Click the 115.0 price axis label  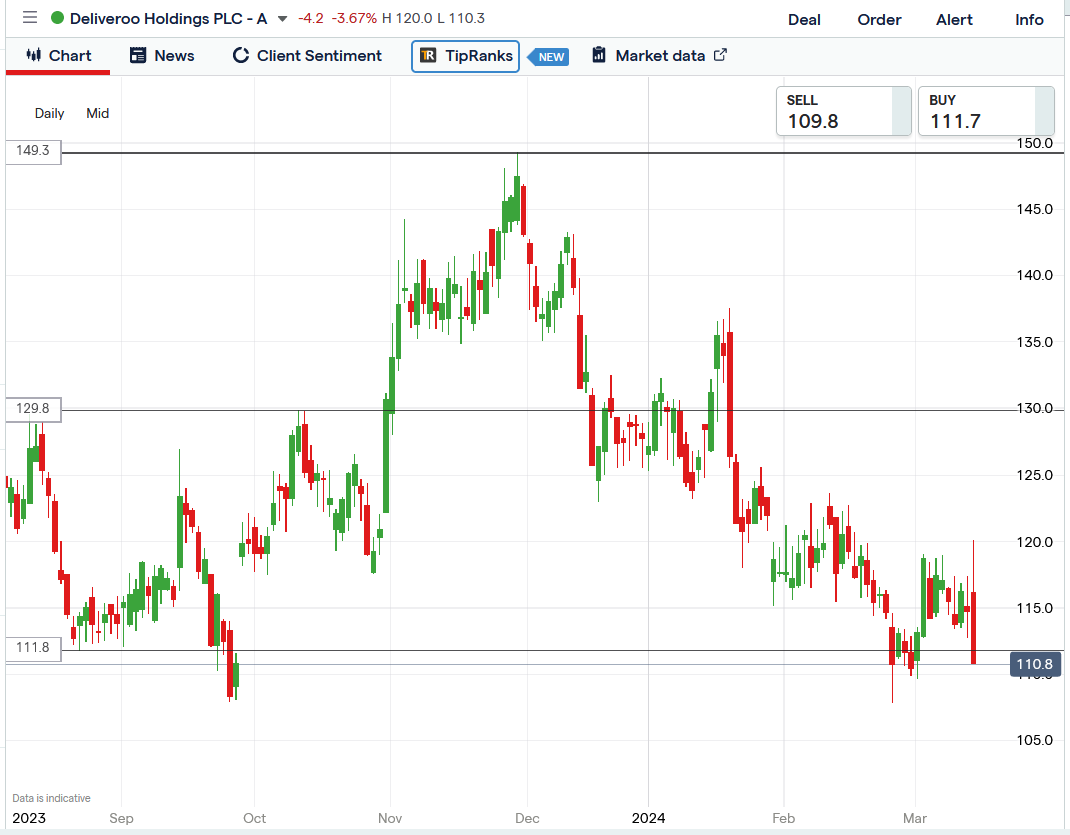click(1035, 609)
